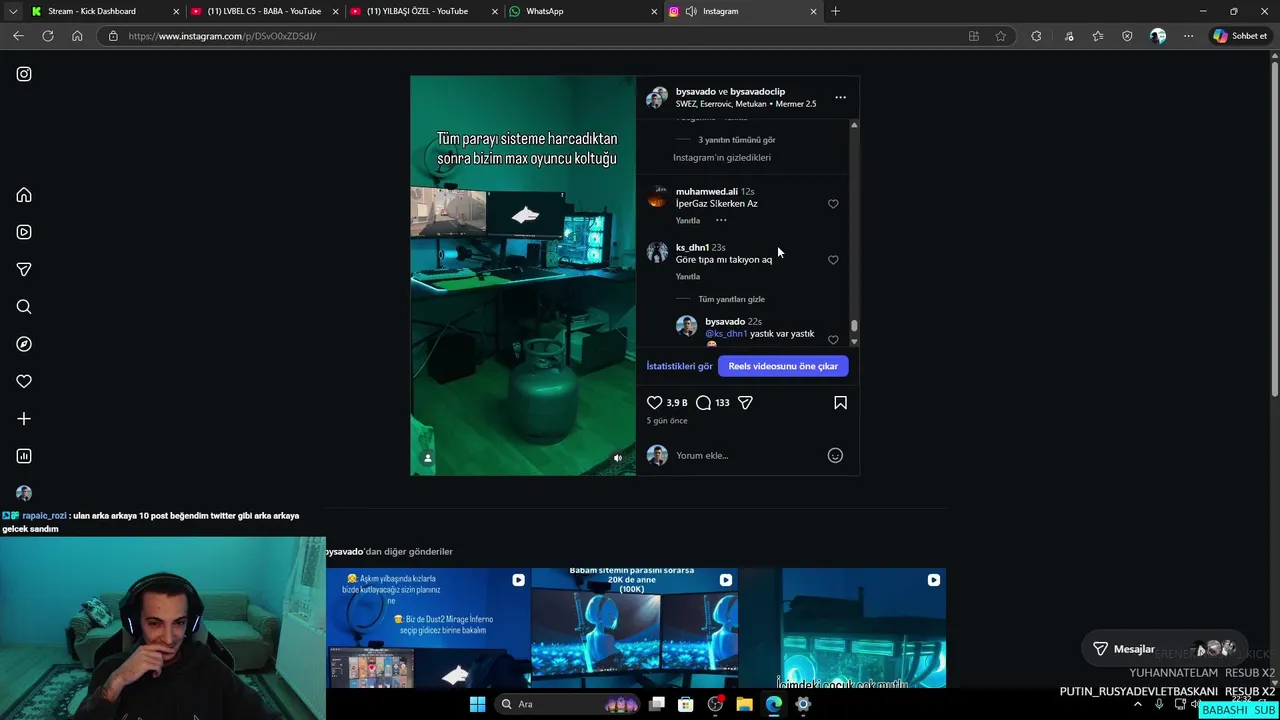Open bysavadoclip profile in post header
Image resolution: width=1280 pixels, height=720 pixels.
pyautogui.click(x=758, y=91)
